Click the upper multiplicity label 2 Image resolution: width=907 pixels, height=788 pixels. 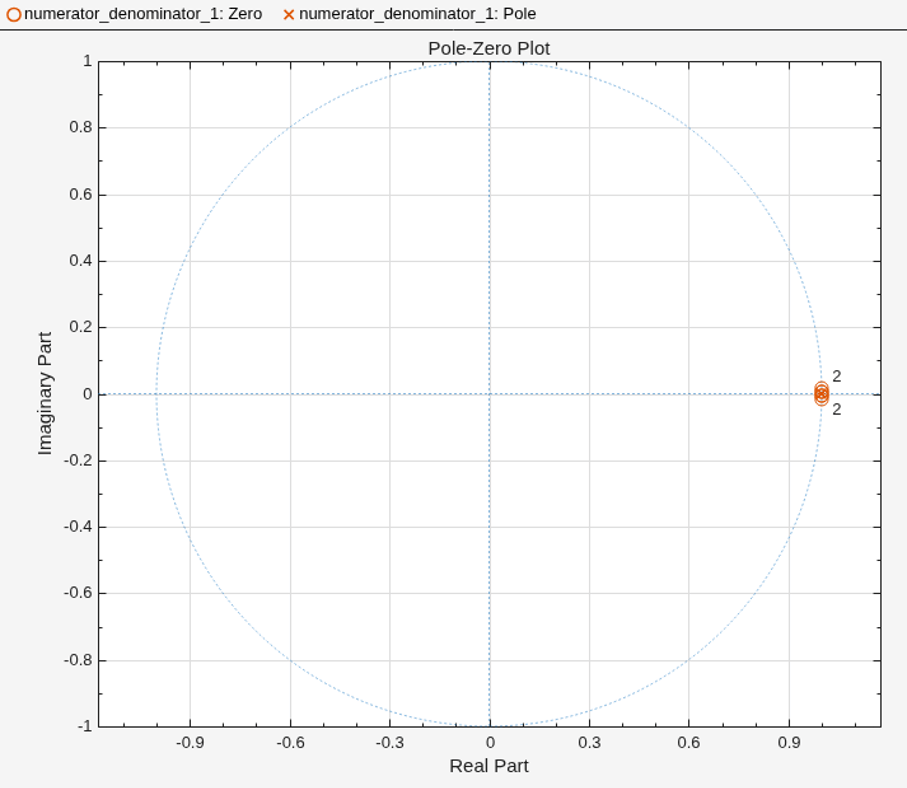click(x=836, y=376)
